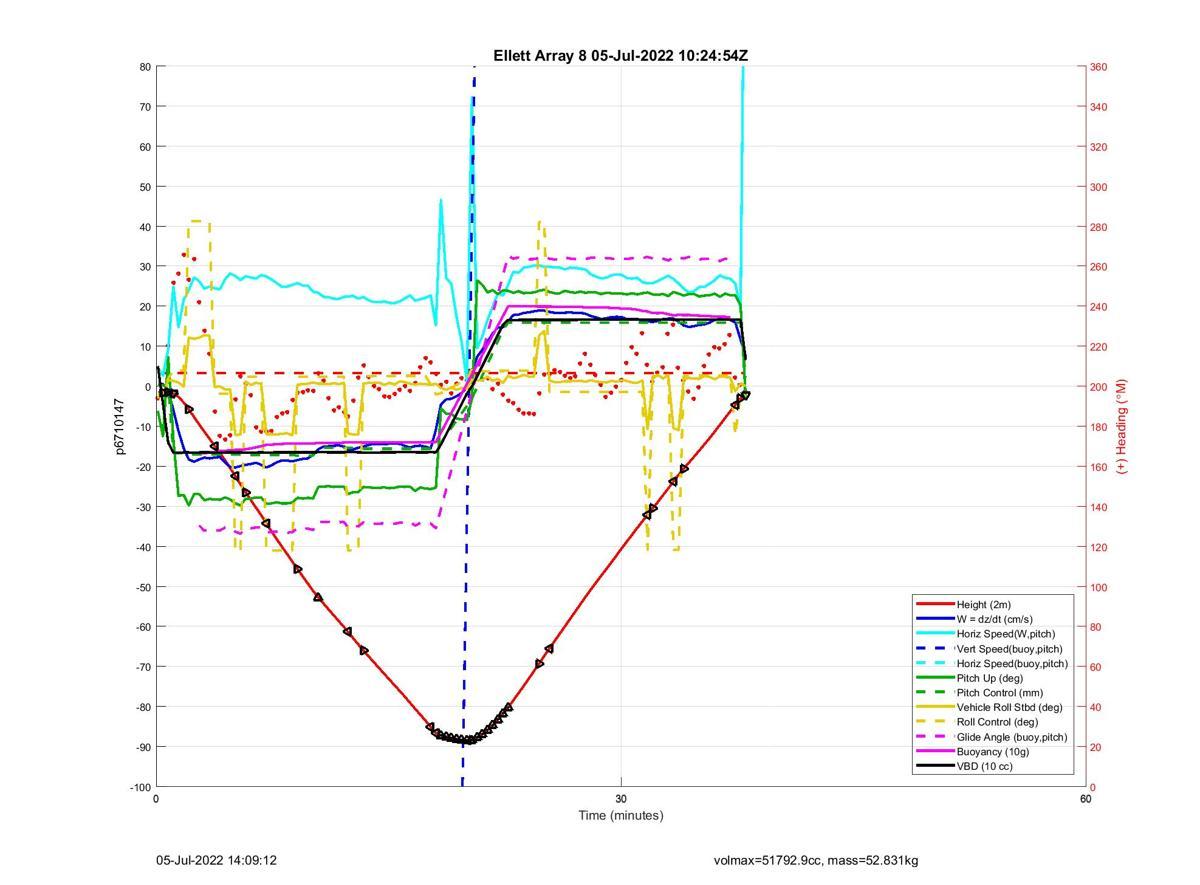Click the '-60' left axis tick label
The image size is (1200, 885).
pyautogui.click(x=142, y=628)
